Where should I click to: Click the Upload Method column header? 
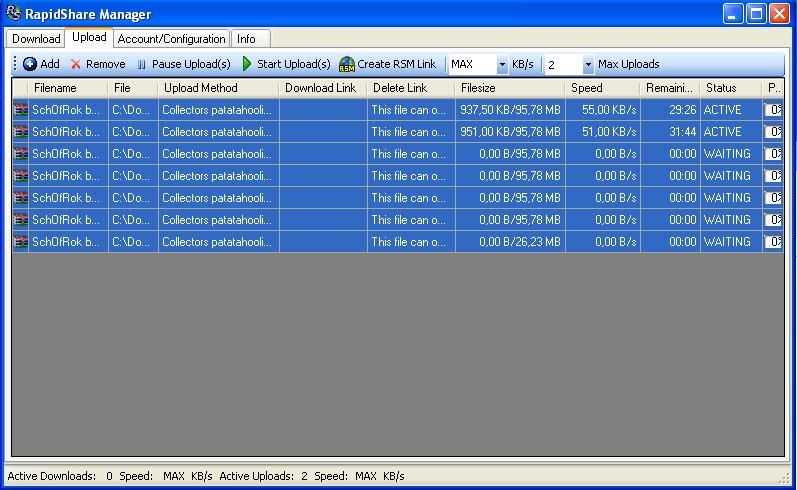tap(218, 88)
